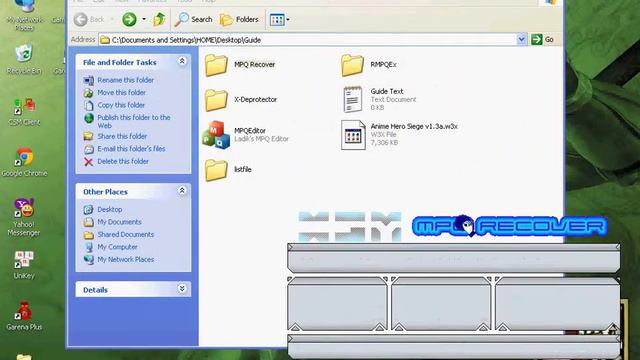The height and width of the screenshot is (360, 640).
Task: Open My Computer link in Other Places
Action: click(x=117, y=247)
